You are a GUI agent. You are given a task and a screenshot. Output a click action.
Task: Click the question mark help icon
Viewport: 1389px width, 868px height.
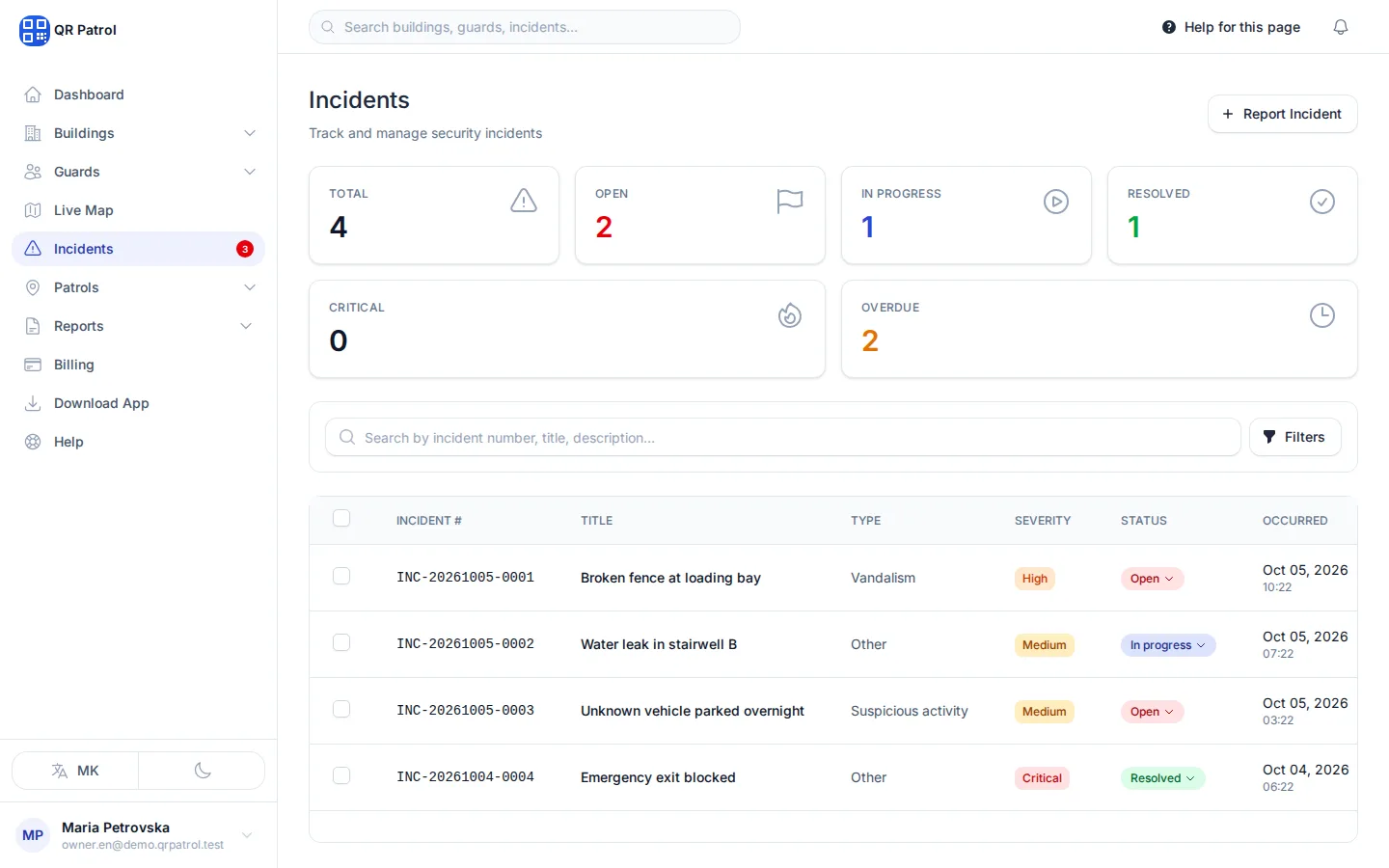point(1169,27)
